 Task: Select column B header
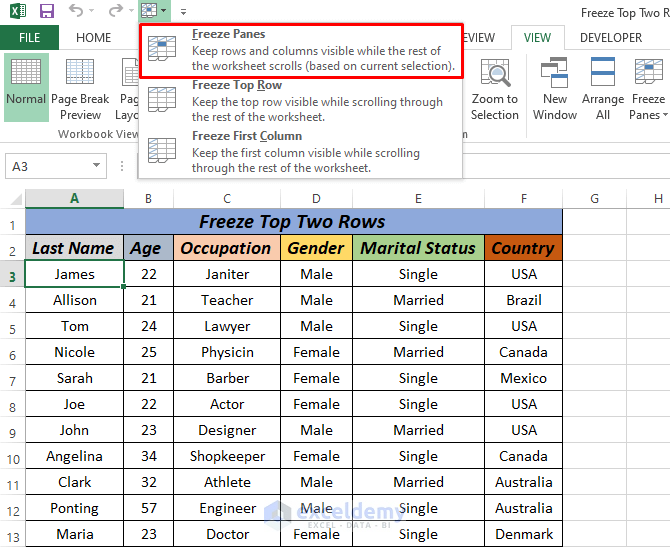point(148,199)
